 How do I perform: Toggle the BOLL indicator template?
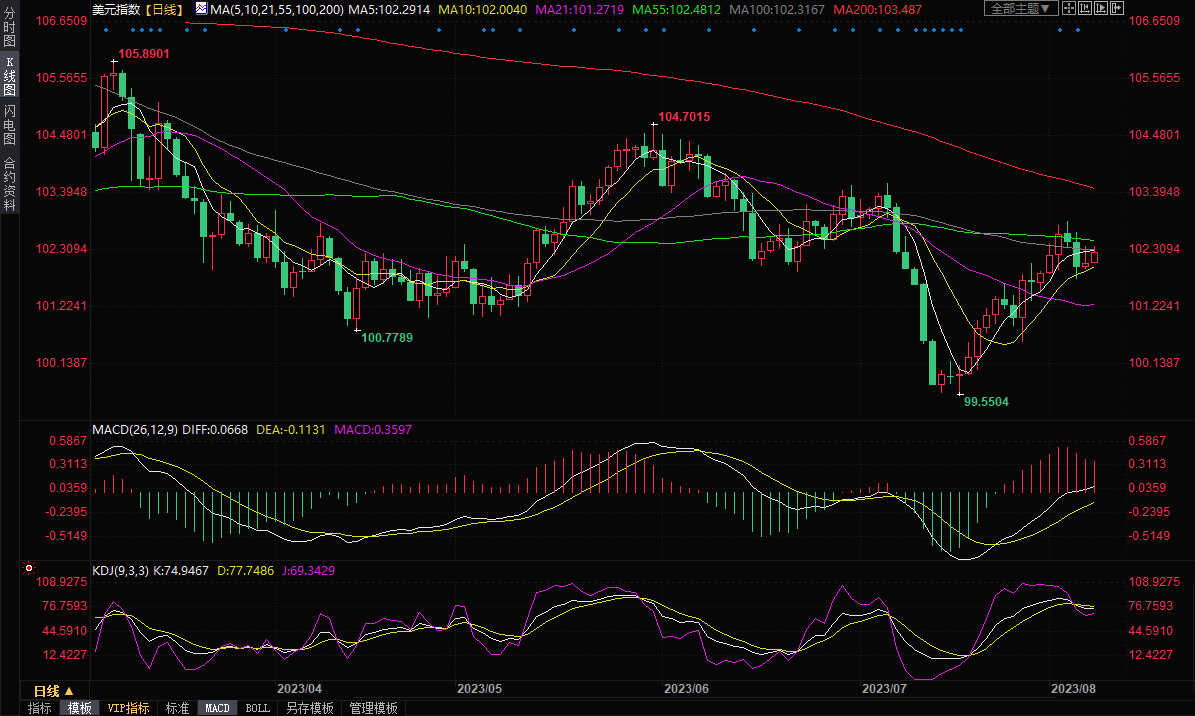[257, 708]
